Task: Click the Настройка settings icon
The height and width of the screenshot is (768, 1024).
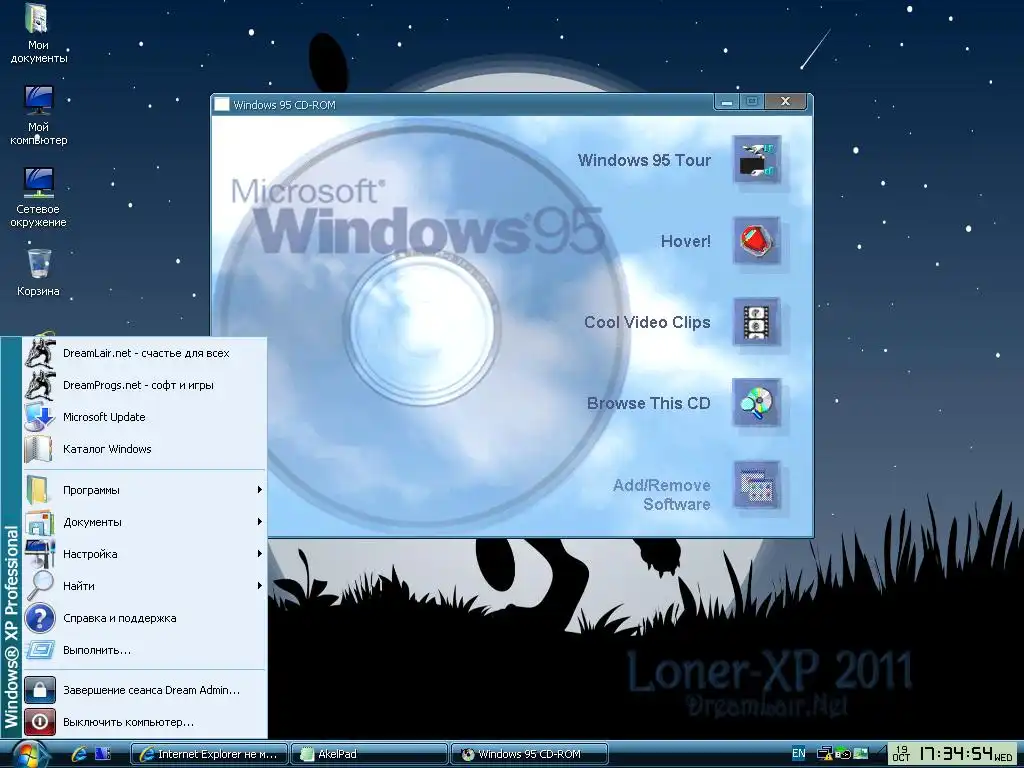Action: tap(39, 554)
